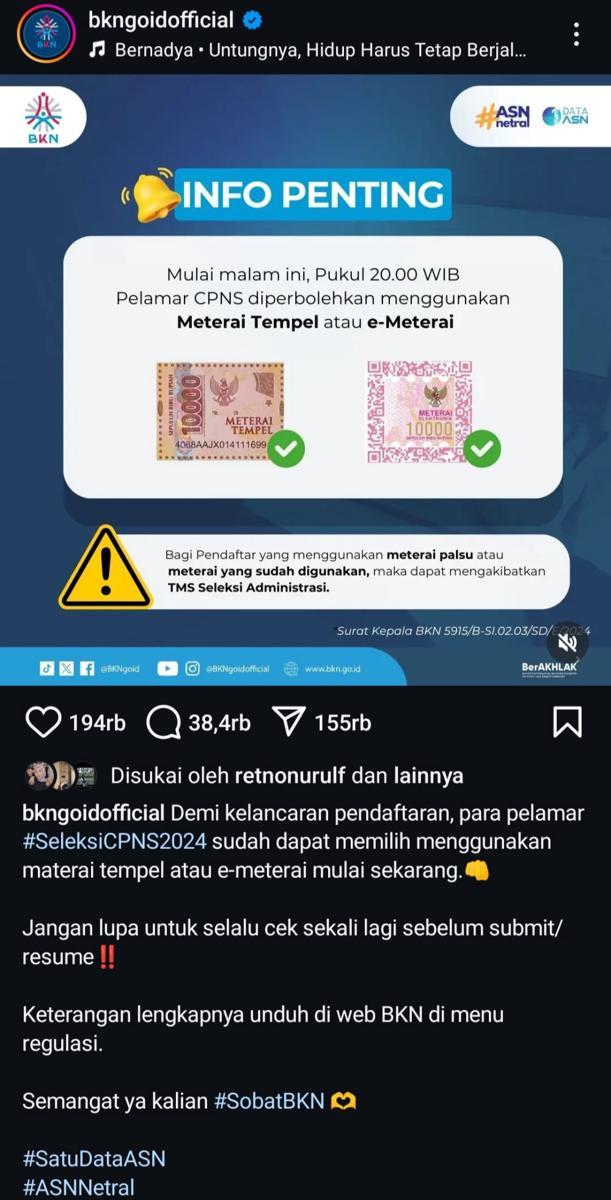Unmute audio with the speaker icon
This screenshot has width=611, height=1200.
tap(567, 642)
